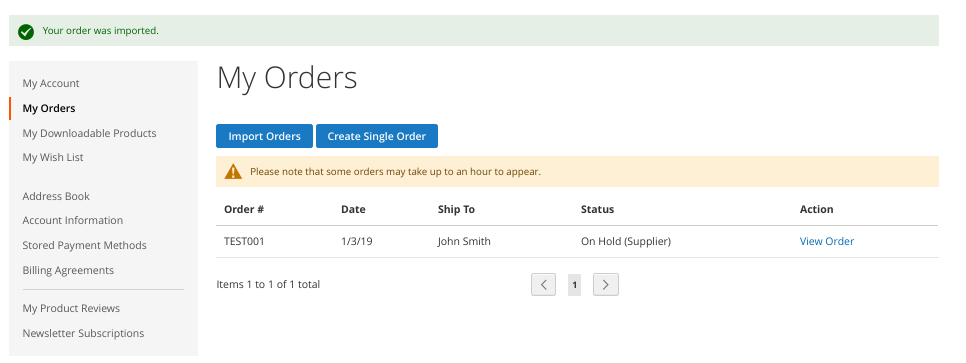Go to Stored Payment Methods
The height and width of the screenshot is (363, 966).
84,245
